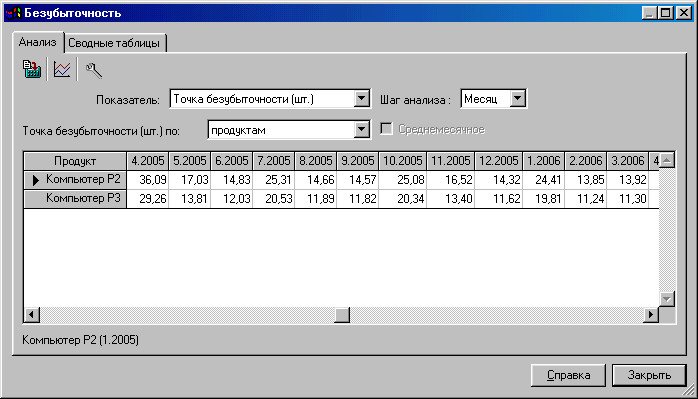Select the Компьютер Р2 row header
Viewport: 698px width, 399px height.
75,180
